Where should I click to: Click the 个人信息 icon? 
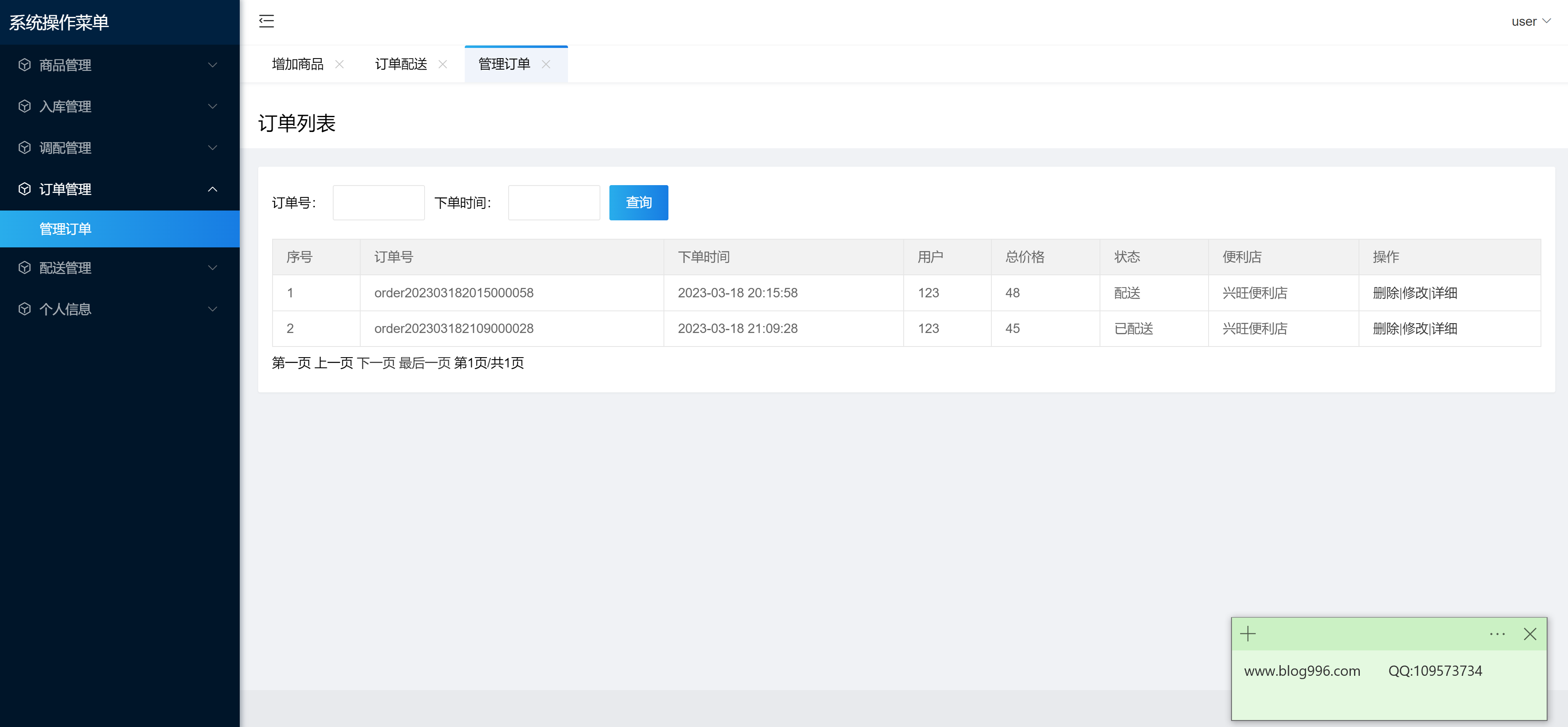[24, 309]
